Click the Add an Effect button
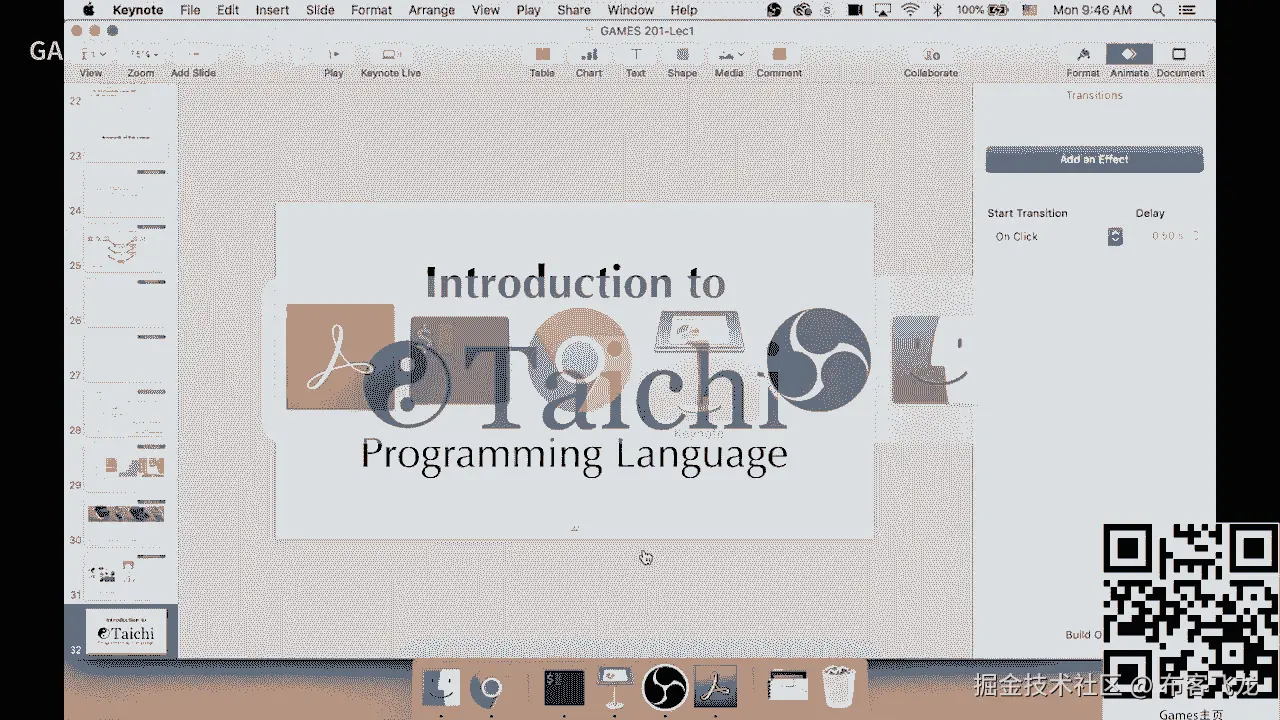Image resolution: width=1280 pixels, height=720 pixels. (x=1094, y=159)
